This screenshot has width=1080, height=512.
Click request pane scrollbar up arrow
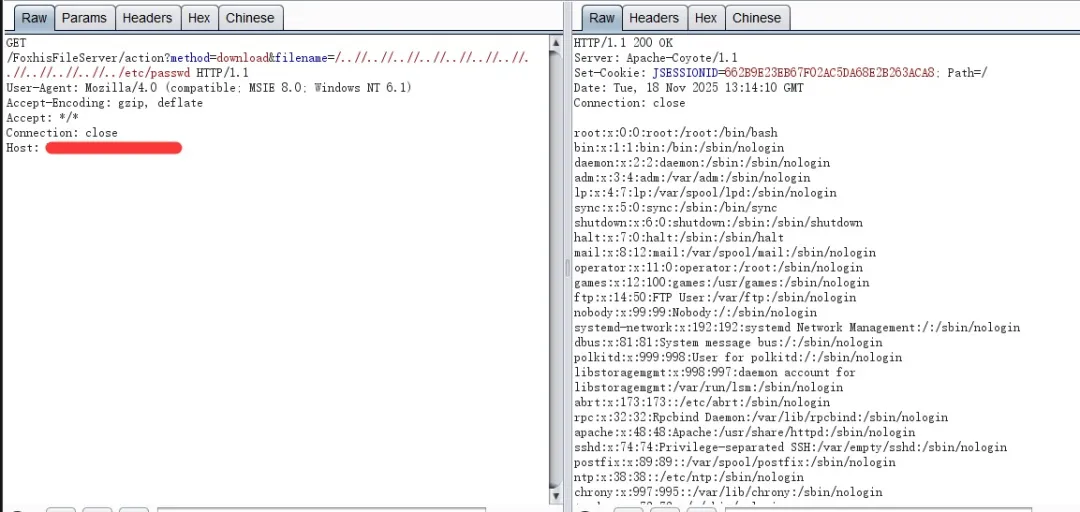point(556,43)
